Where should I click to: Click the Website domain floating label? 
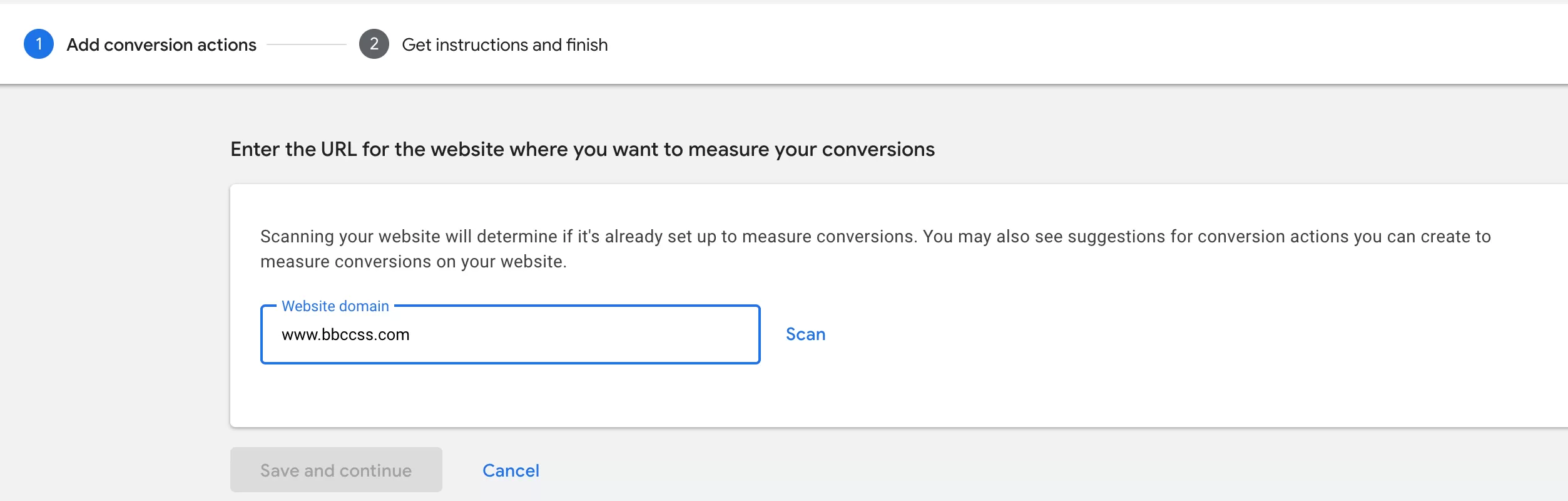[335, 306]
